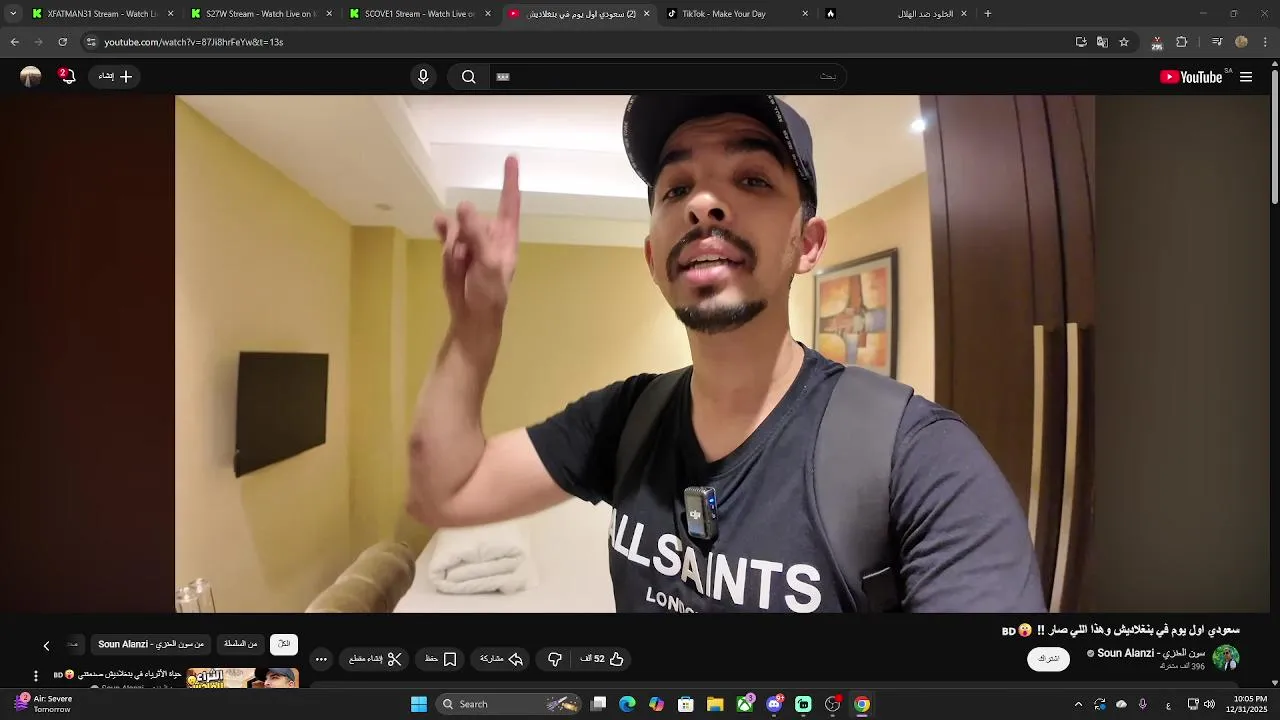Go back in browser history
Screen dimensions: 1280x720
tap(14, 42)
